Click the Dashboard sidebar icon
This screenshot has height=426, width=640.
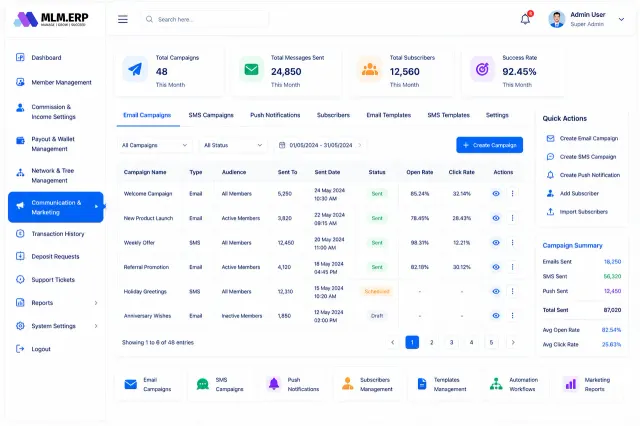click(x=20, y=57)
